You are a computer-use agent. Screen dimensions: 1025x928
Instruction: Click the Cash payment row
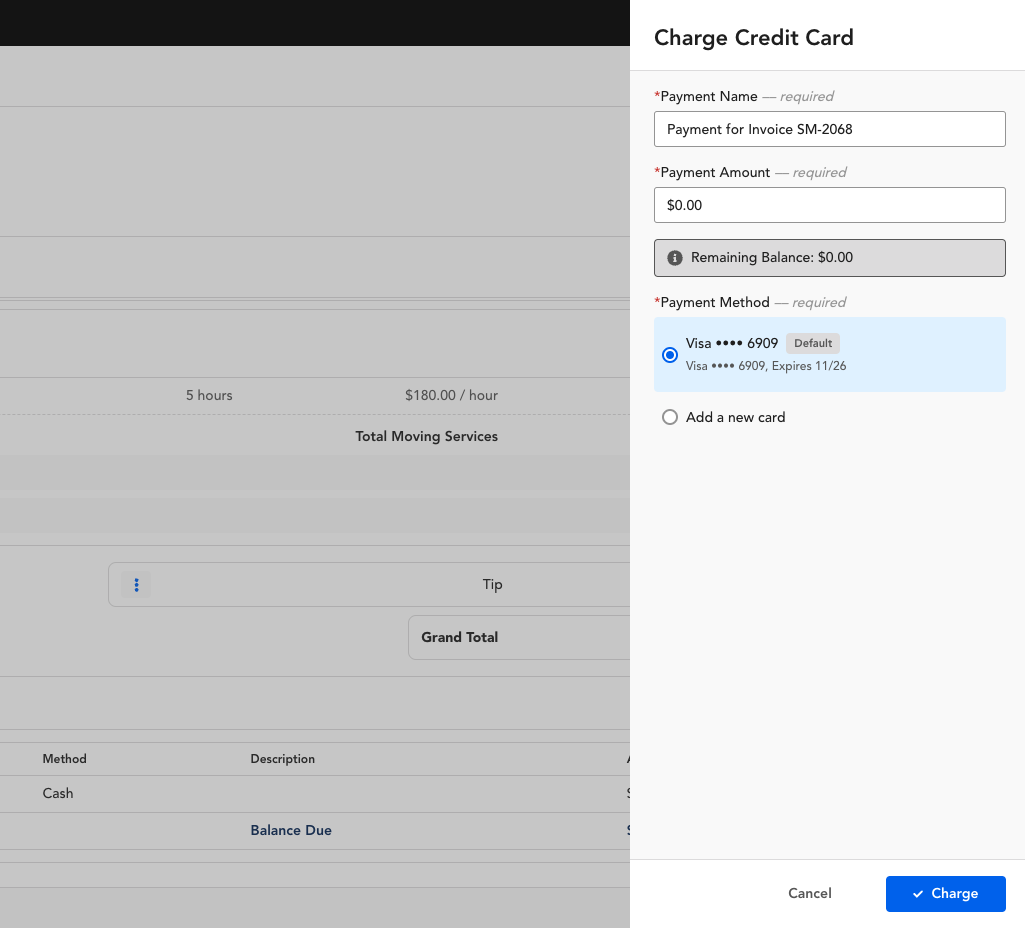(315, 793)
